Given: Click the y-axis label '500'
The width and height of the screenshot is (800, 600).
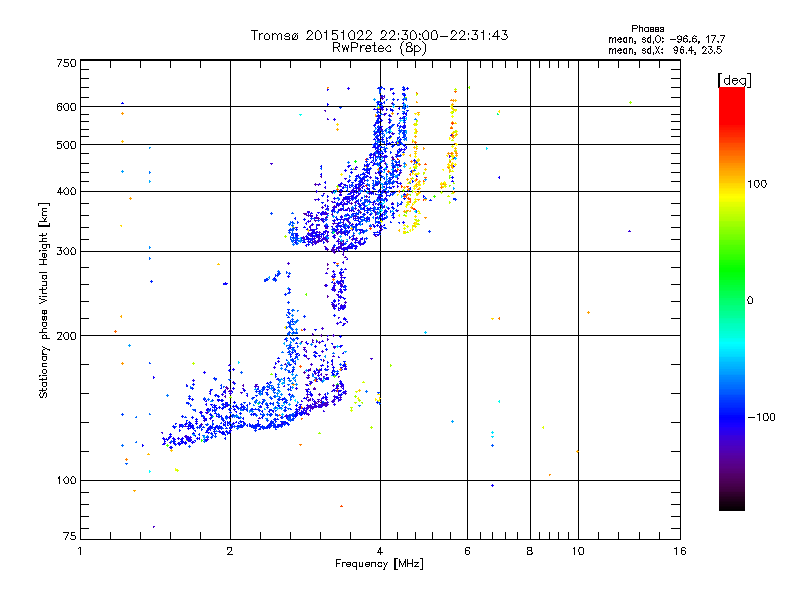Looking at the screenshot, I should point(66,145).
